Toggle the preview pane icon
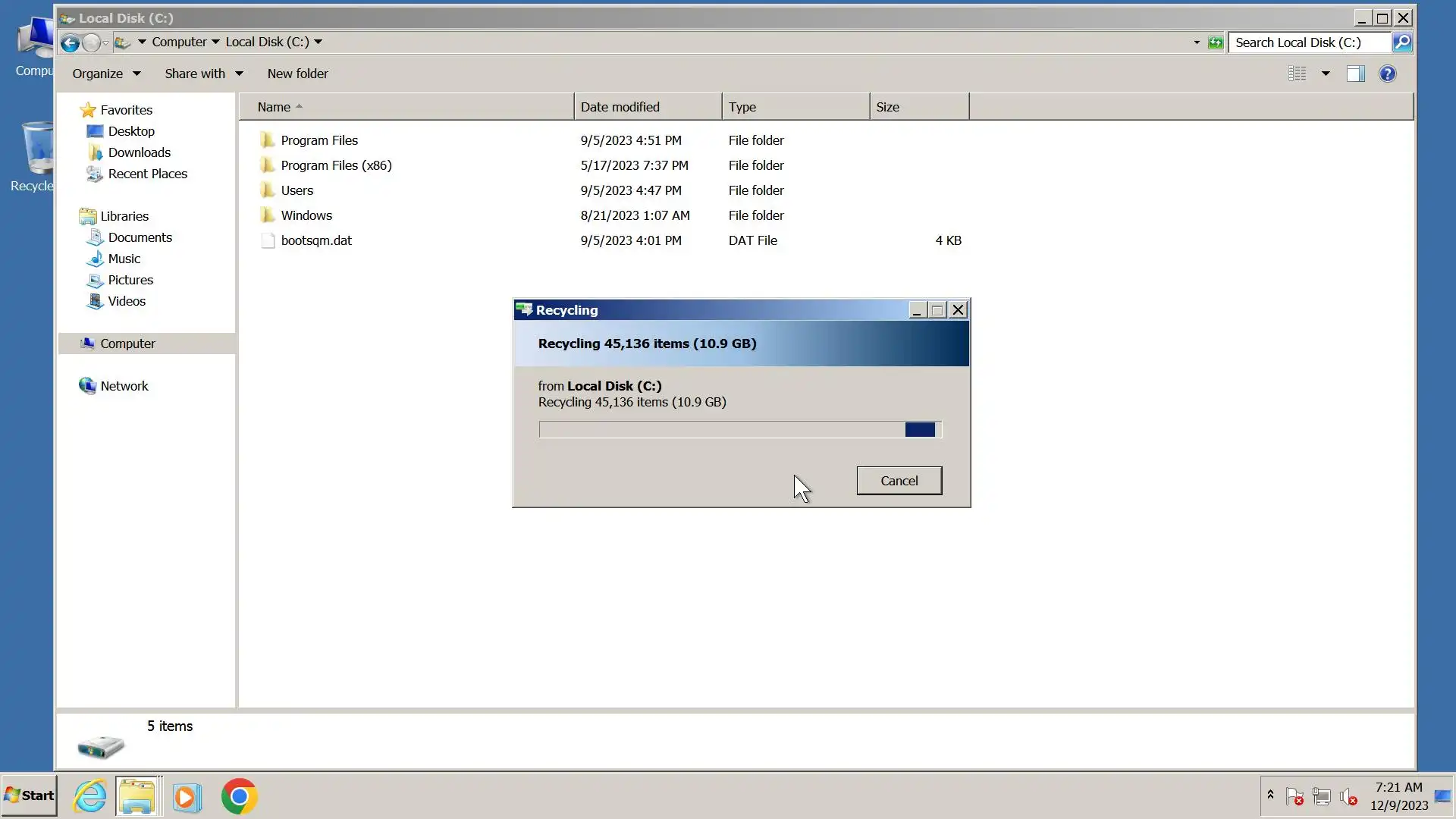This screenshot has height=819, width=1456. 1355,74
